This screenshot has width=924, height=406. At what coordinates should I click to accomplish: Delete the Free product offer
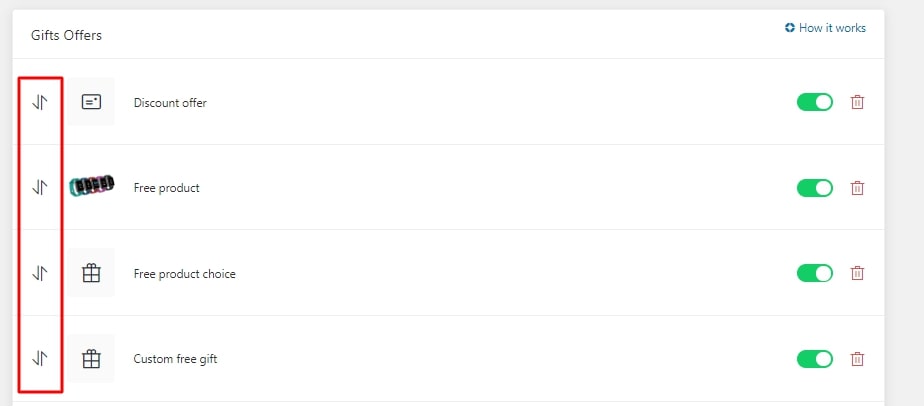coord(857,187)
